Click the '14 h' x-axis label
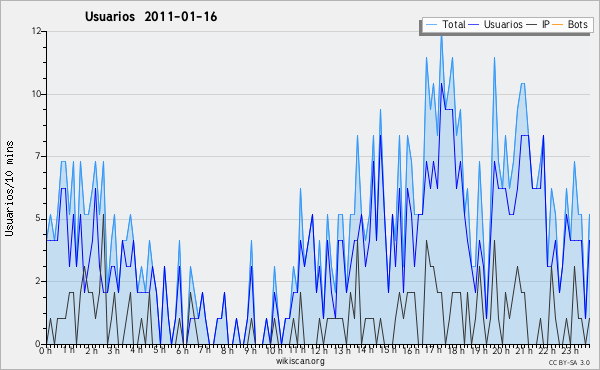 (x=365, y=350)
